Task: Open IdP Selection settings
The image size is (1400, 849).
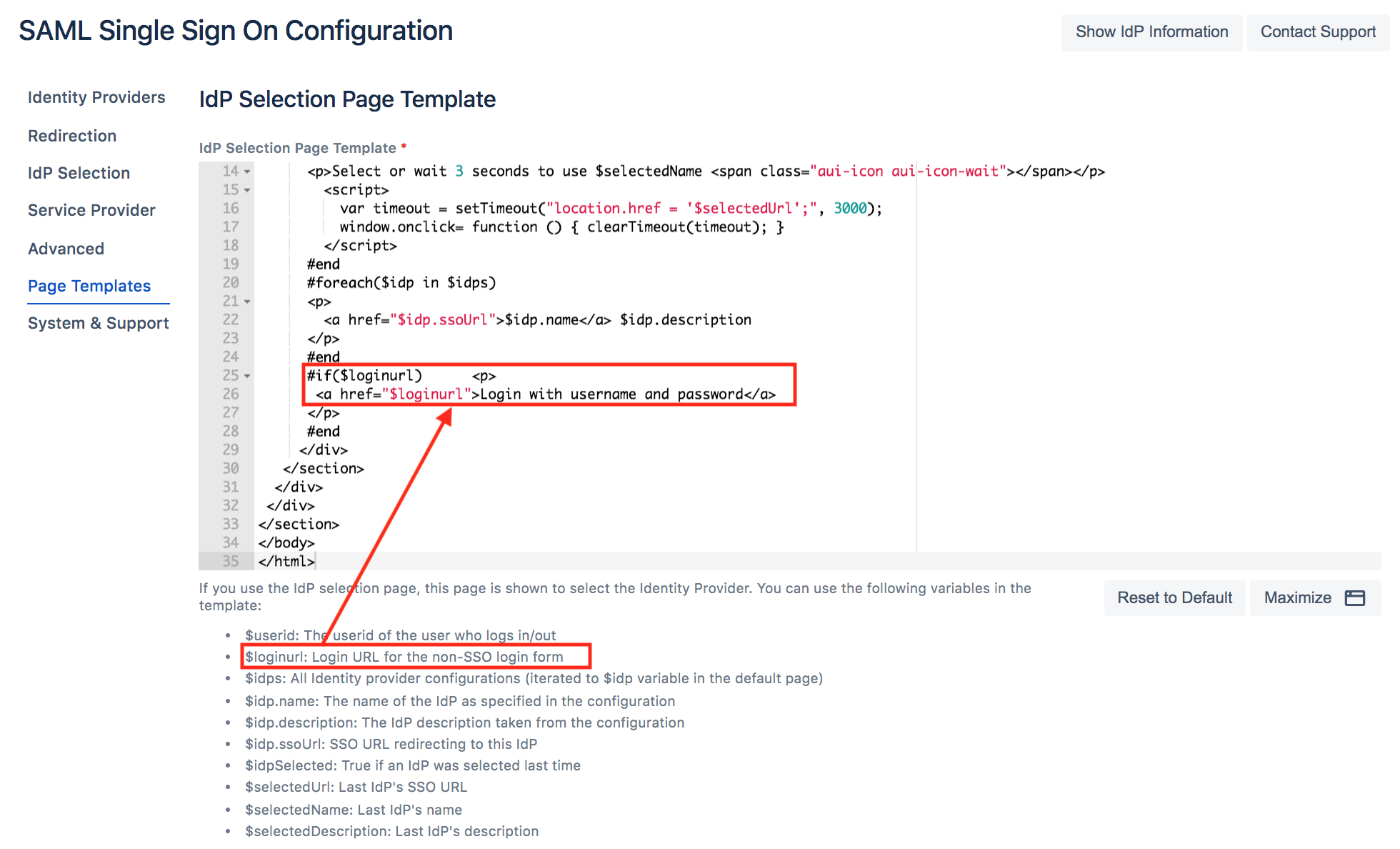Action: (x=79, y=173)
